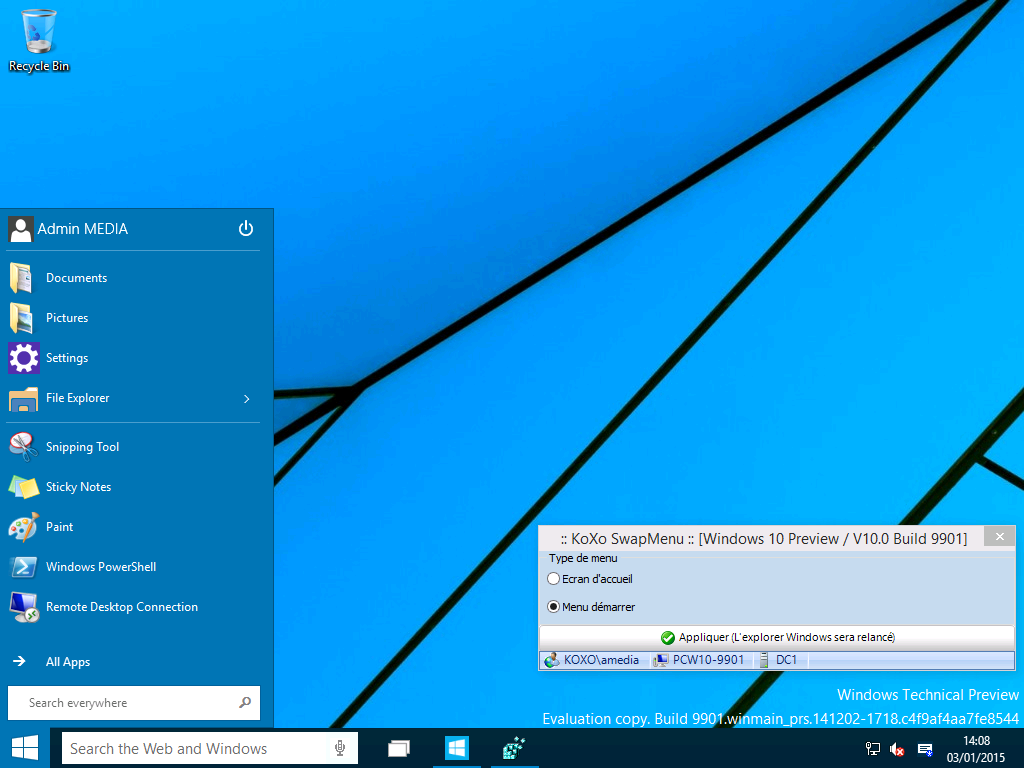
Task: Select the Ecran d'accueil radio button
Action: 553,579
